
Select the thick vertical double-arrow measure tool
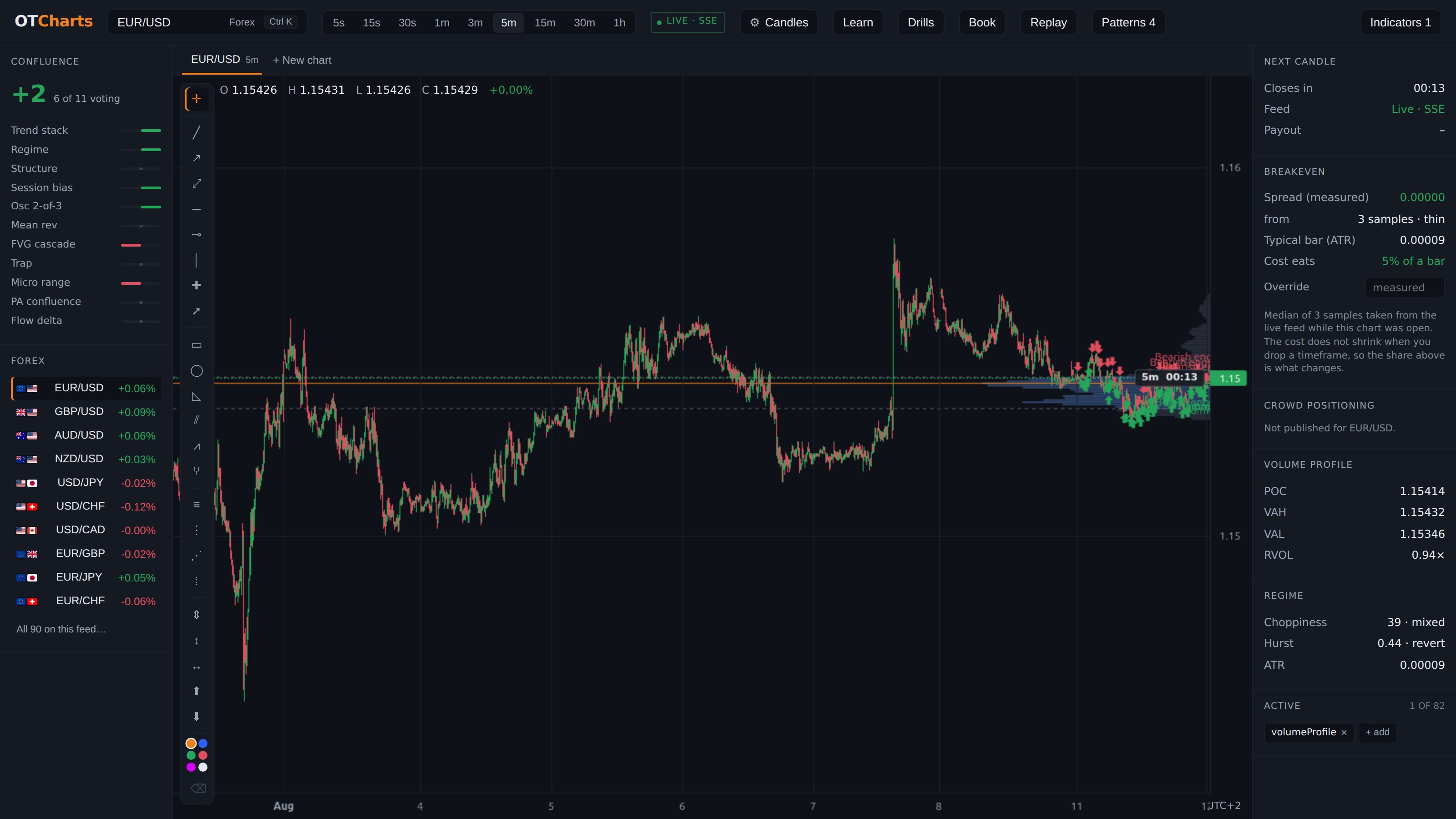click(x=196, y=614)
